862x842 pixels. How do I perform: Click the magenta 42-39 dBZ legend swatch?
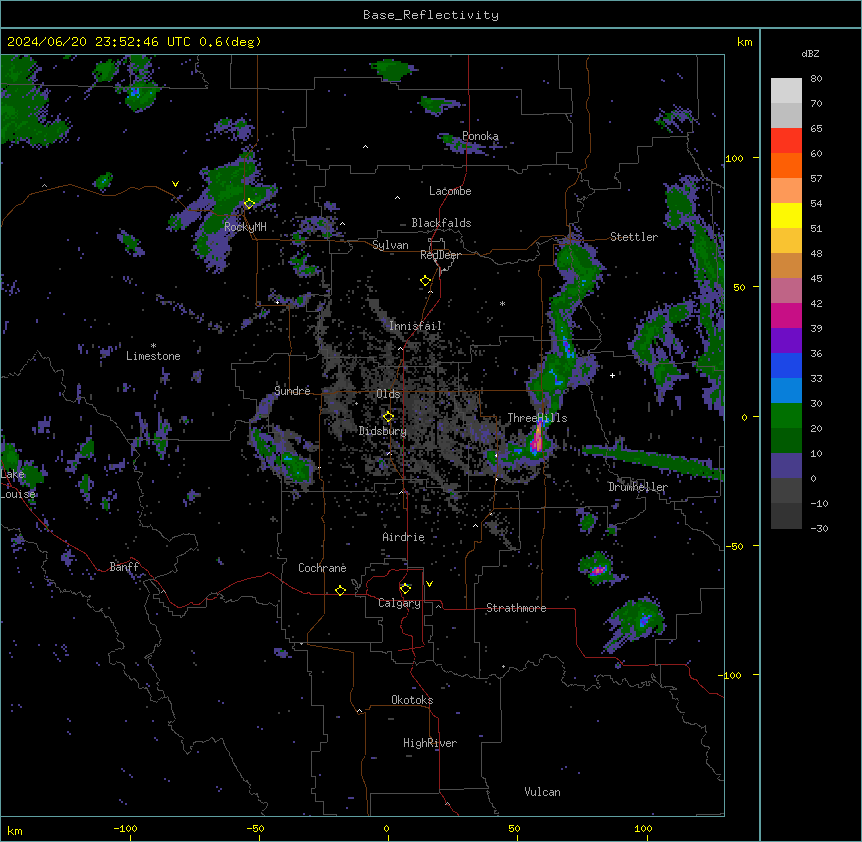point(786,315)
